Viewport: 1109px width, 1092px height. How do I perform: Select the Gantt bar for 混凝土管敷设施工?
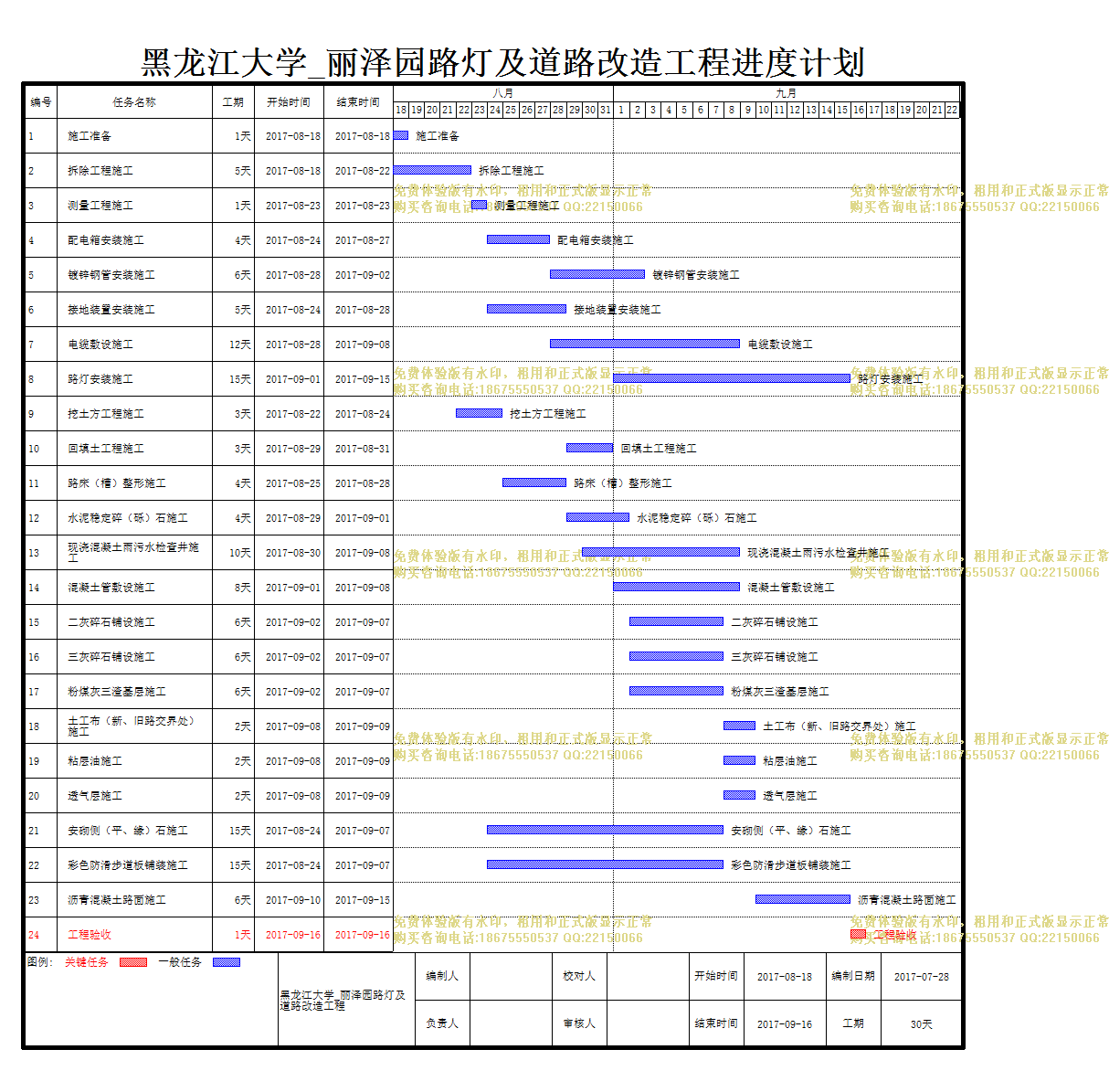point(676,588)
